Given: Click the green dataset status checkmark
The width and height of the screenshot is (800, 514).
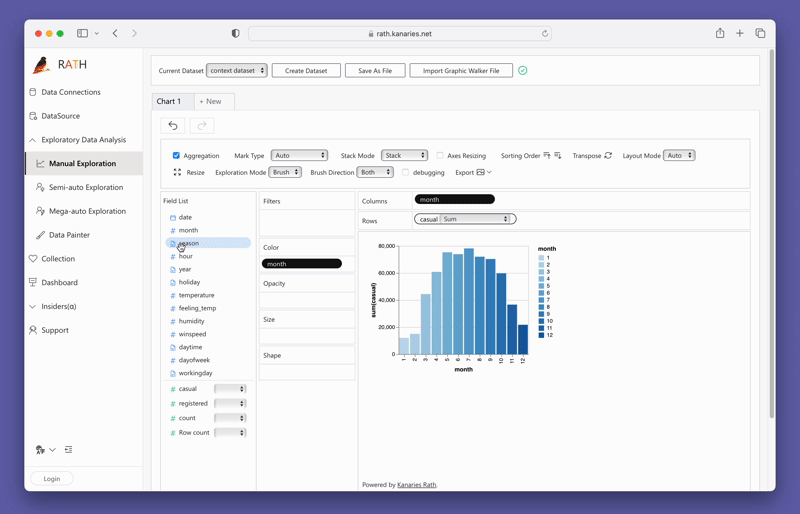Looking at the screenshot, I should point(522,71).
